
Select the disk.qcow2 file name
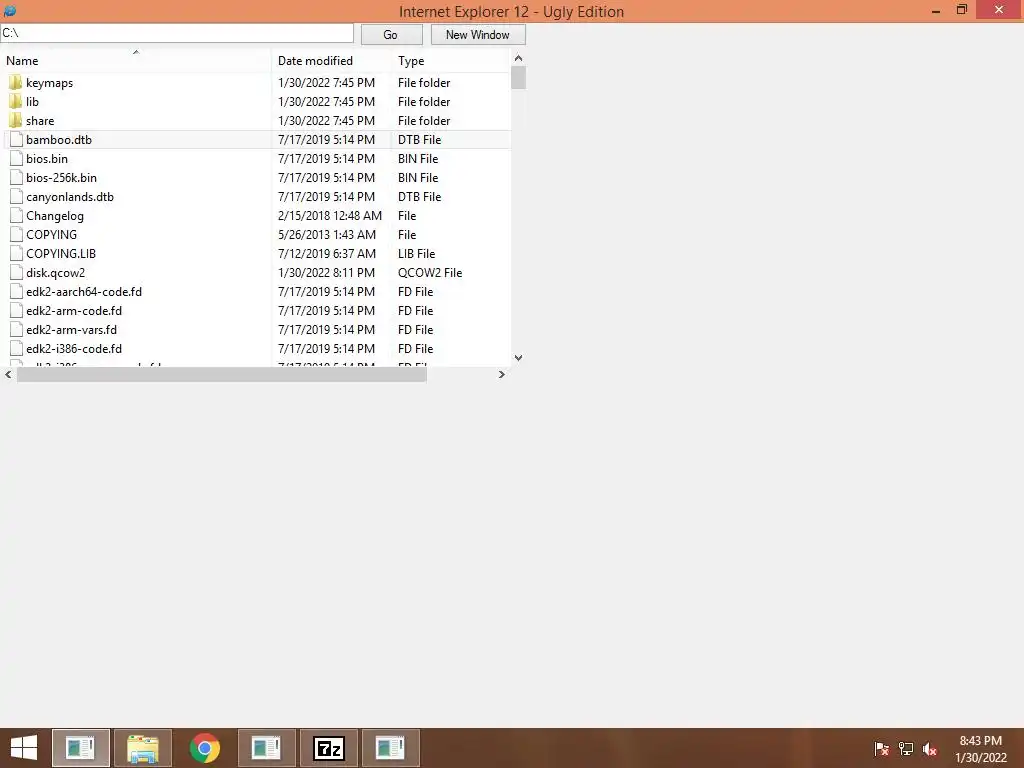click(x=56, y=272)
